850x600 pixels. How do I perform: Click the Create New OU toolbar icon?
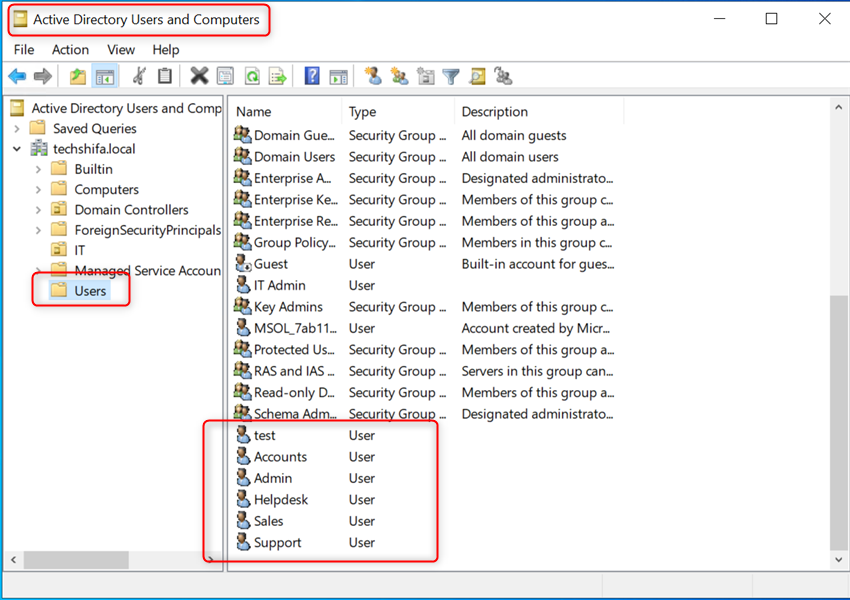pos(426,76)
